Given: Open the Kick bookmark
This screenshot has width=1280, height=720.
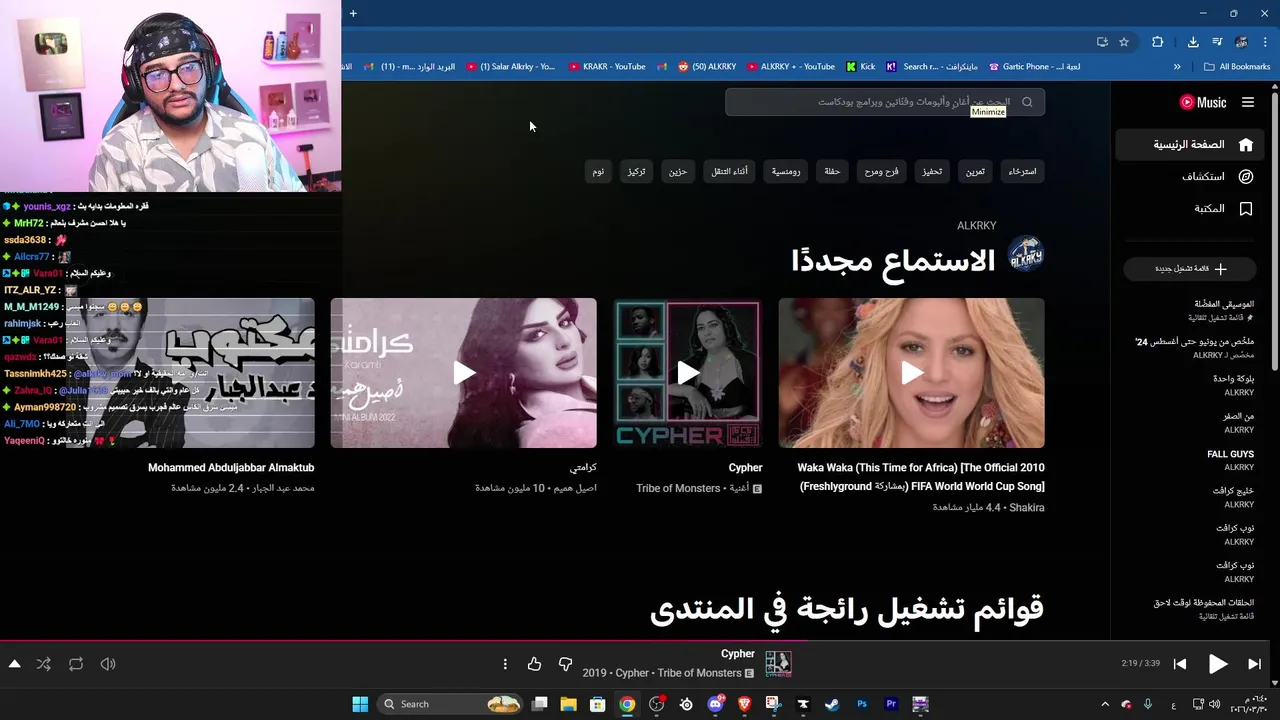Looking at the screenshot, I should tap(860, 67).
